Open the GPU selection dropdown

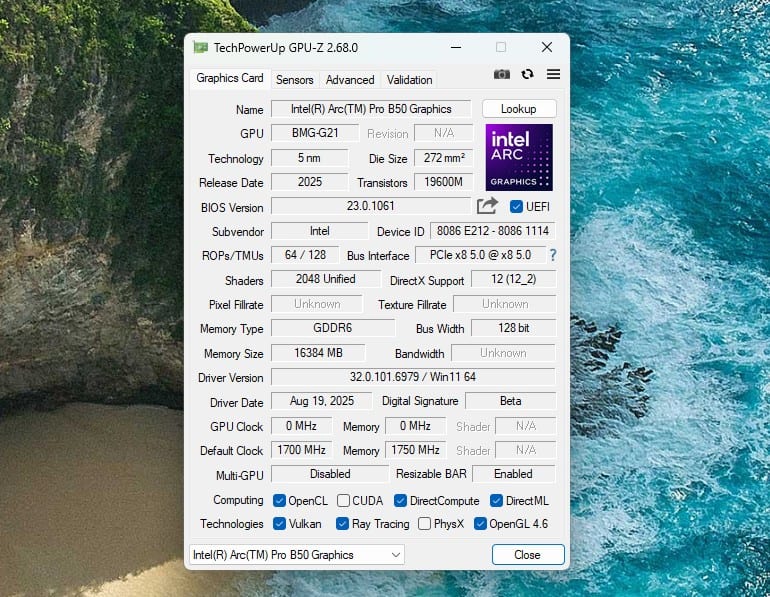coord(297,555)
